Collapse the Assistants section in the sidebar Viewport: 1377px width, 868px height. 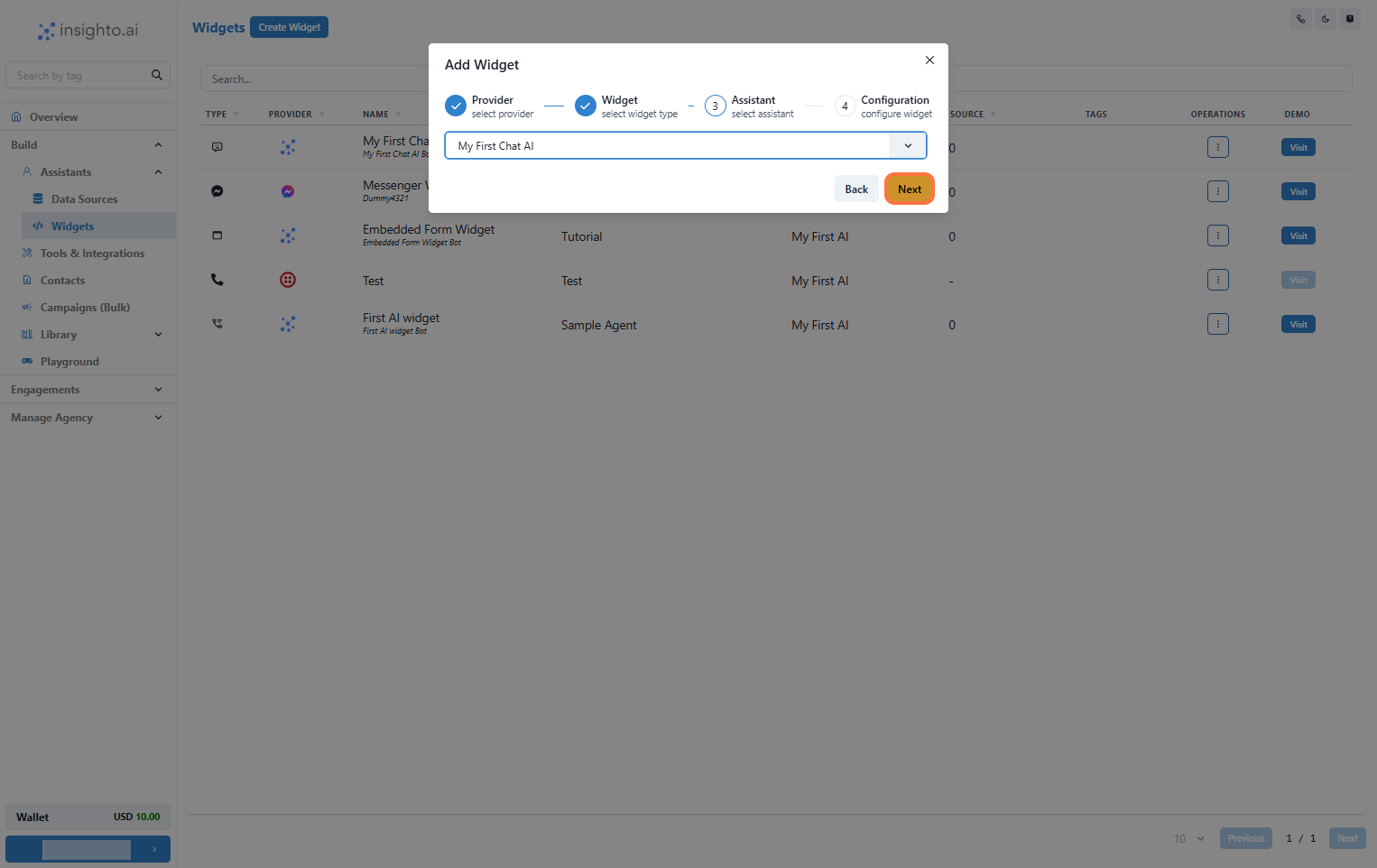(158, 171)
